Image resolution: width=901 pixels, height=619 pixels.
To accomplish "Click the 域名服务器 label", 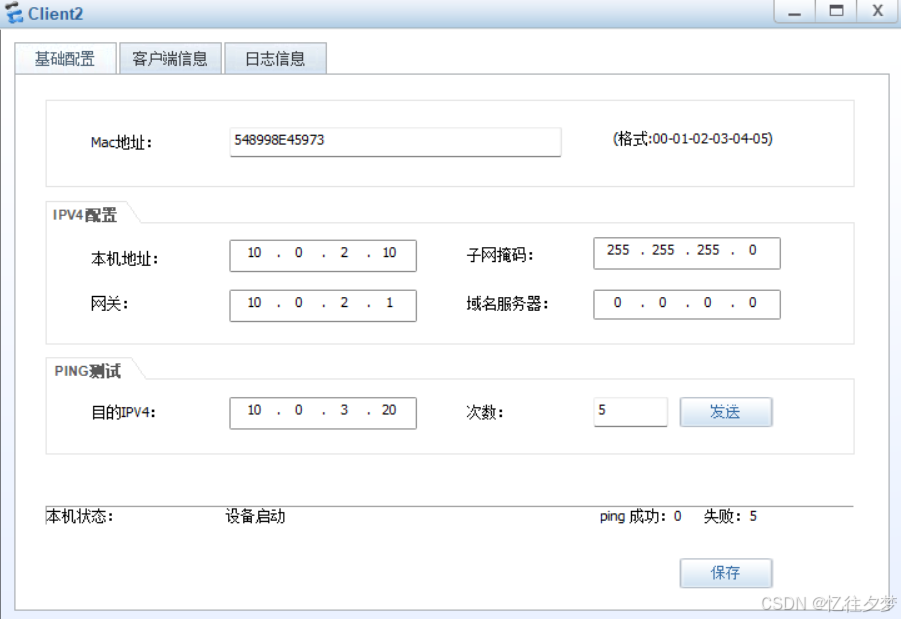I will point(507,303).
